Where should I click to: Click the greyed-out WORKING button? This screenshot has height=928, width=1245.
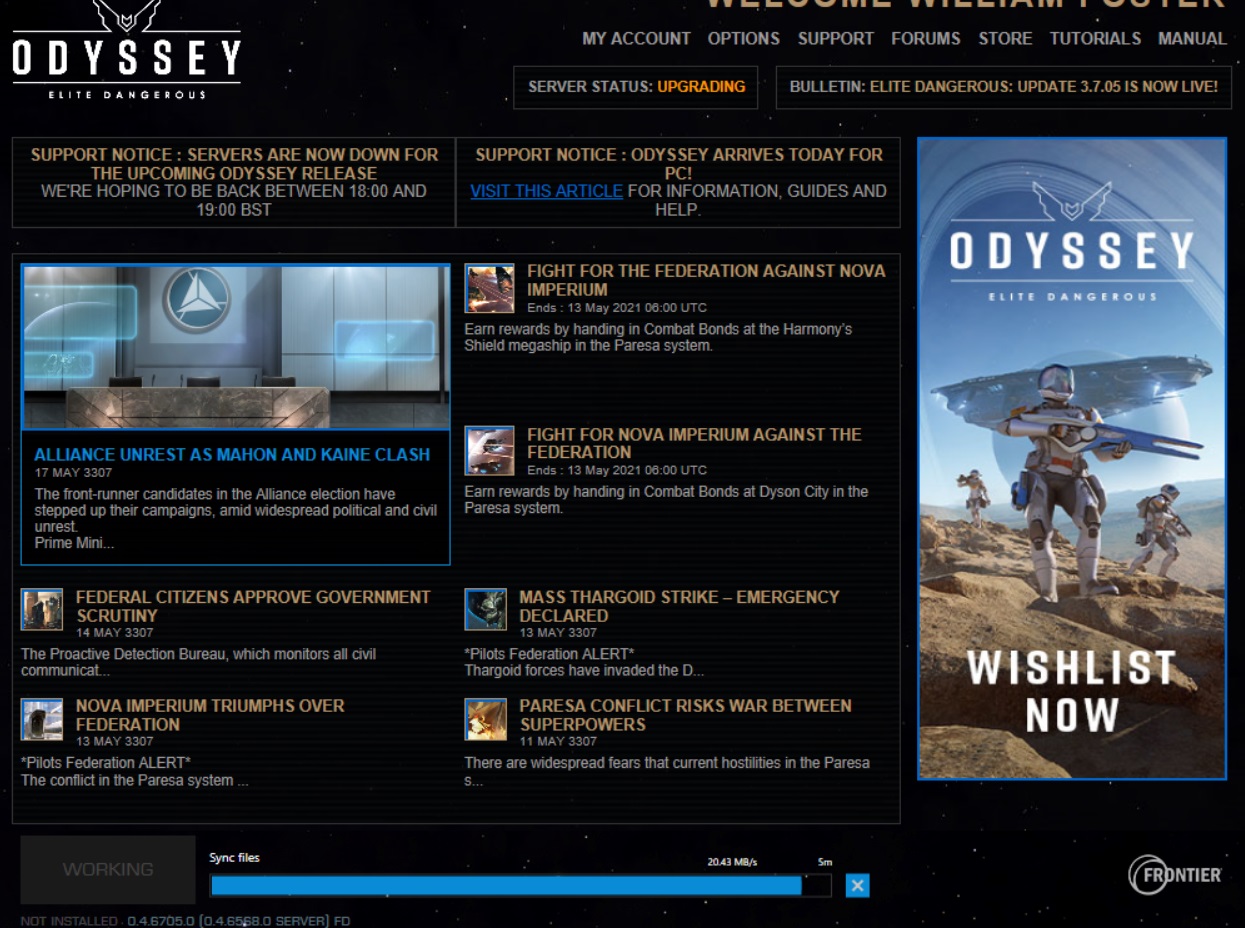point(108,870)
